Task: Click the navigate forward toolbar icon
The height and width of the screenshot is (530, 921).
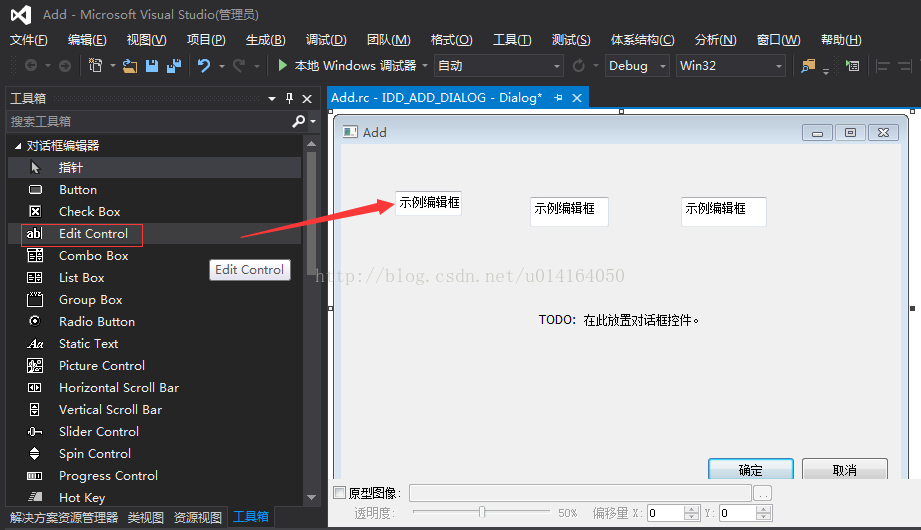Action: point(65,66)
